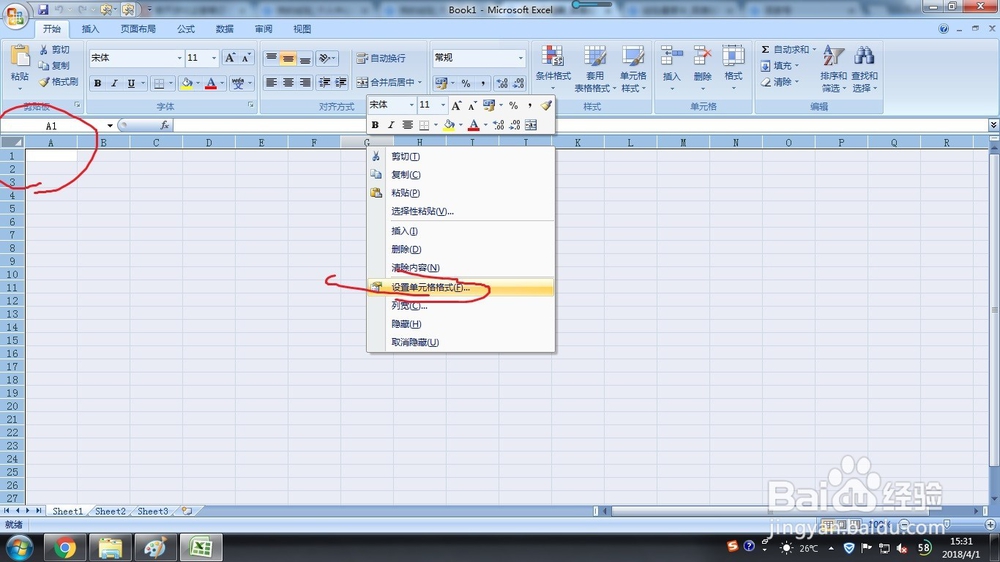Click the insert new worksheet tab icon
1000x562 pixels.
187,511
